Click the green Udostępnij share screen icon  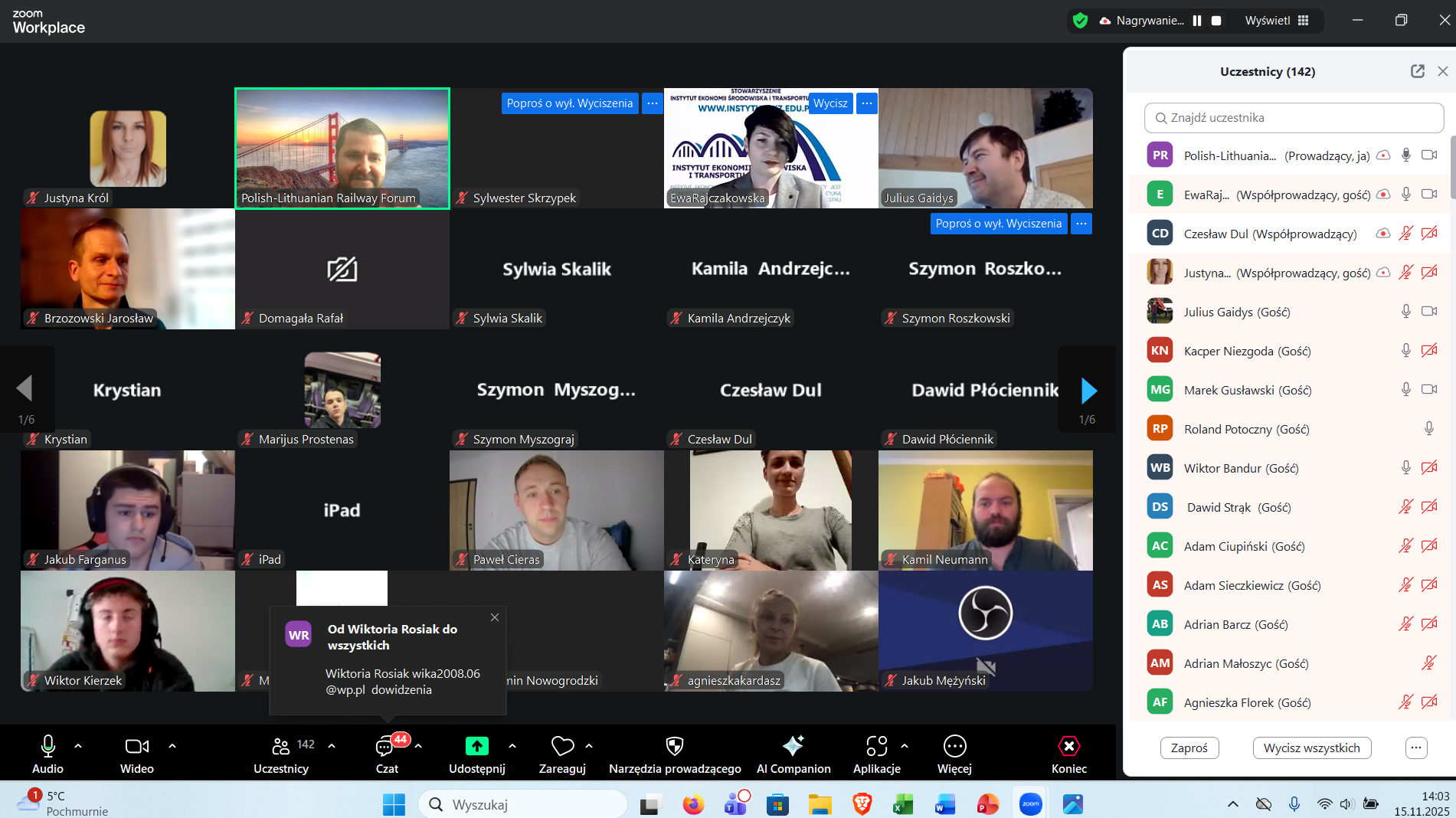(x=476, y=746)
